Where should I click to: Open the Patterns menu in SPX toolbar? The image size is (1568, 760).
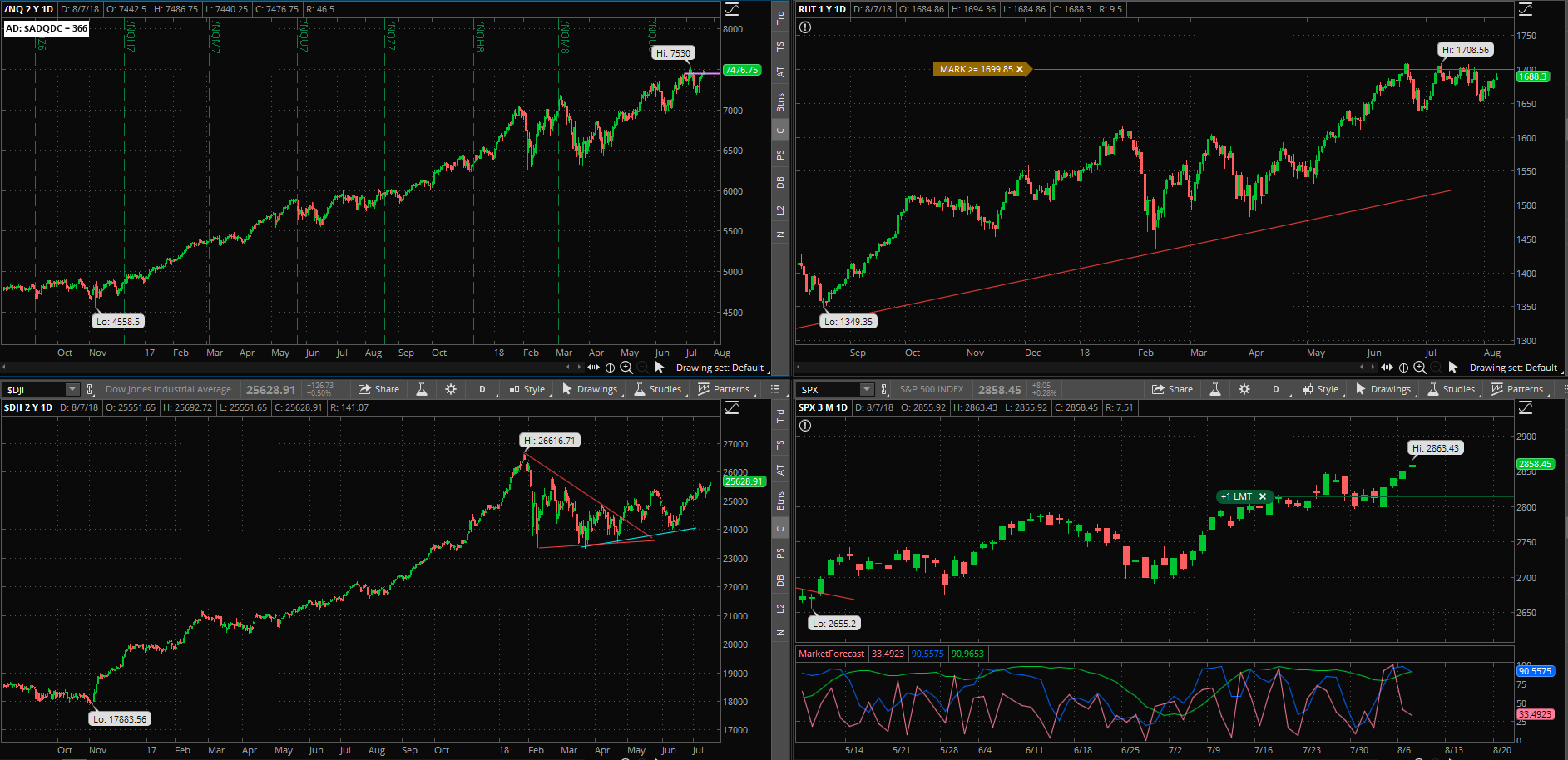1518,389
